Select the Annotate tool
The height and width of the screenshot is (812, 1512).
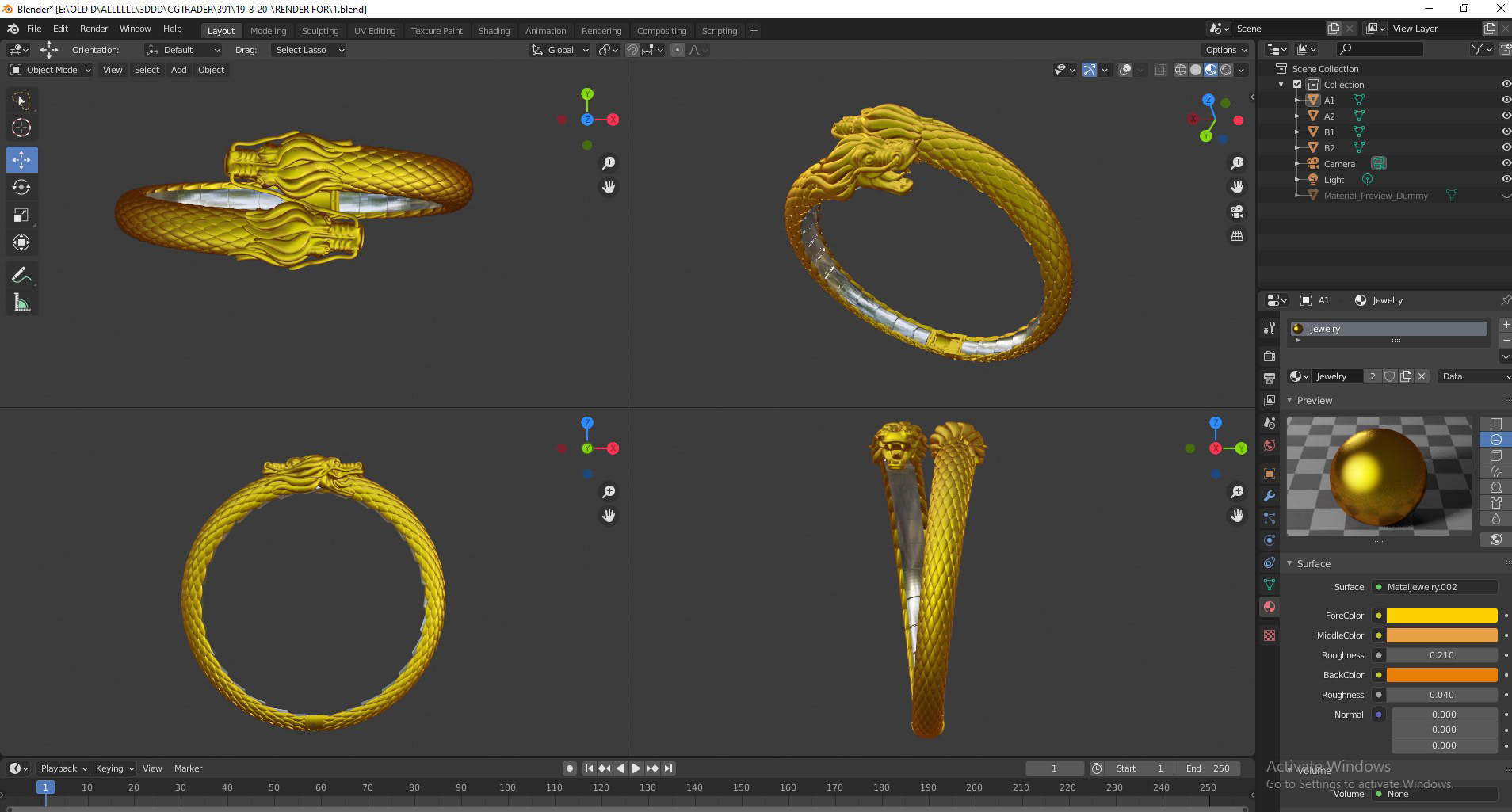tap(21, 275)
